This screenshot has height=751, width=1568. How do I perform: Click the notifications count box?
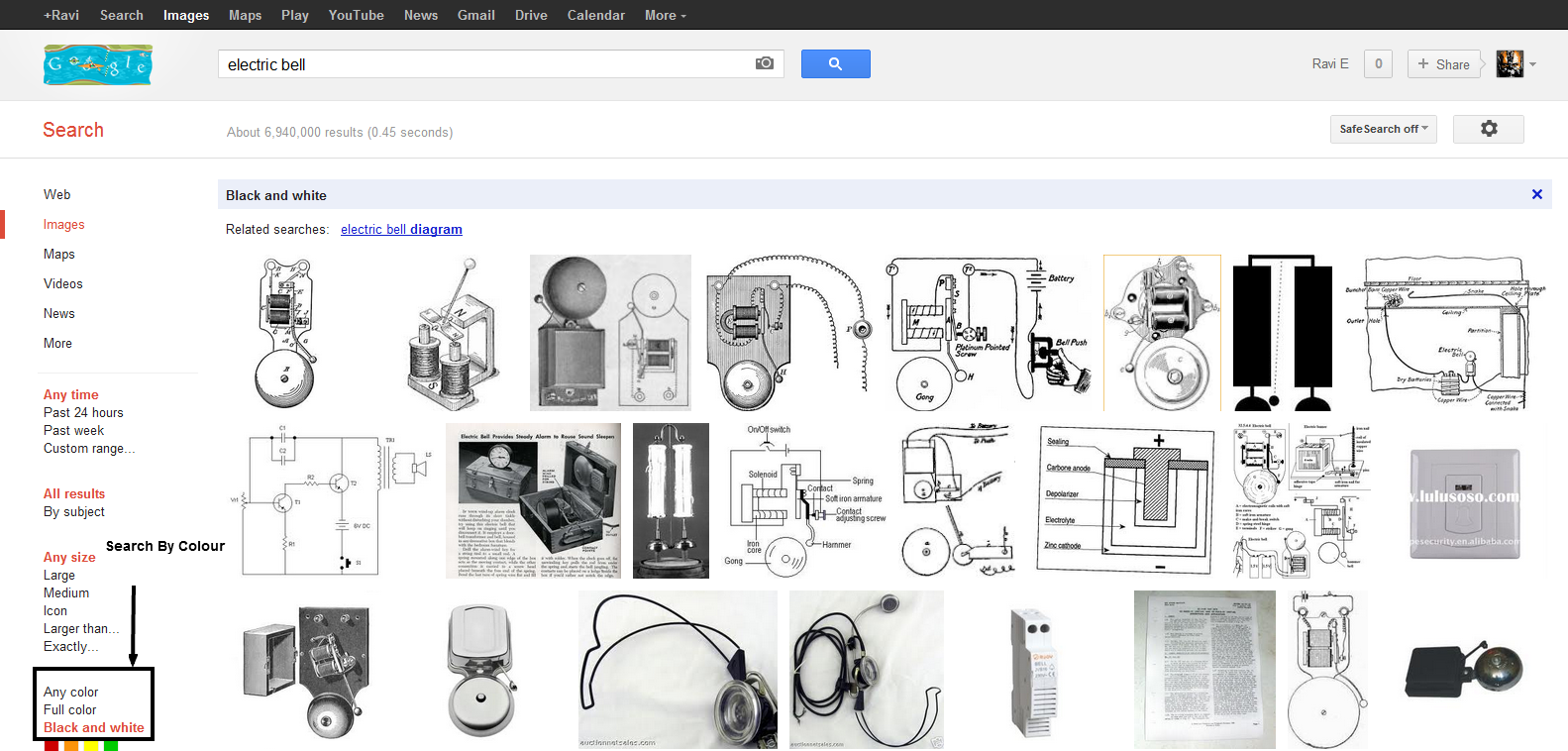[1378, 64]
